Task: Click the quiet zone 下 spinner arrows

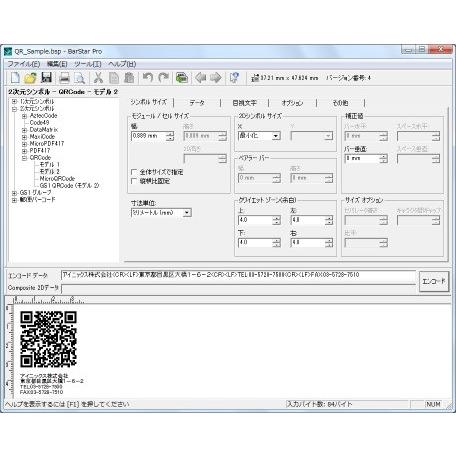Action: [276, 243]
